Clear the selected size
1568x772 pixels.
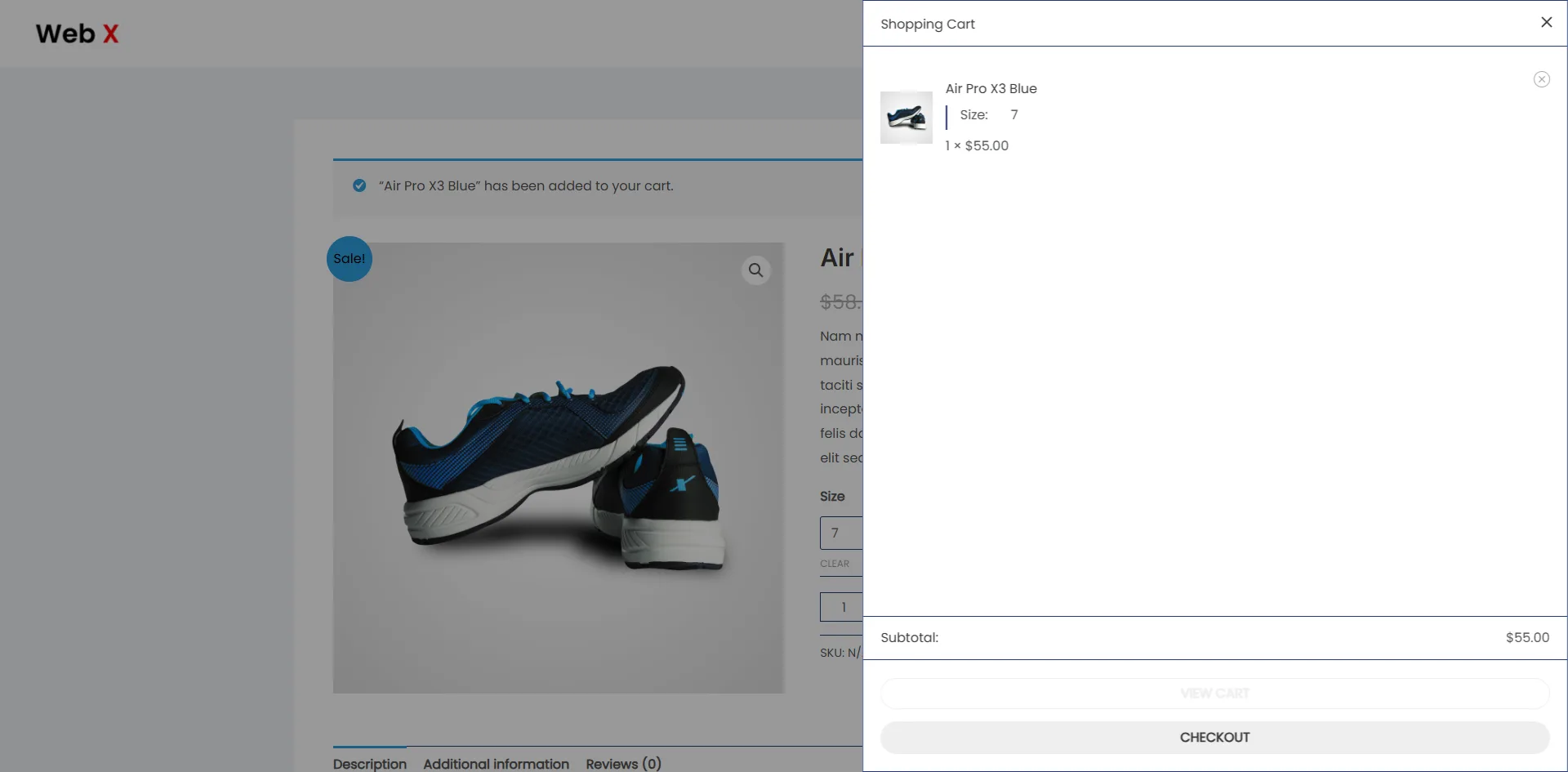point(835,564)
